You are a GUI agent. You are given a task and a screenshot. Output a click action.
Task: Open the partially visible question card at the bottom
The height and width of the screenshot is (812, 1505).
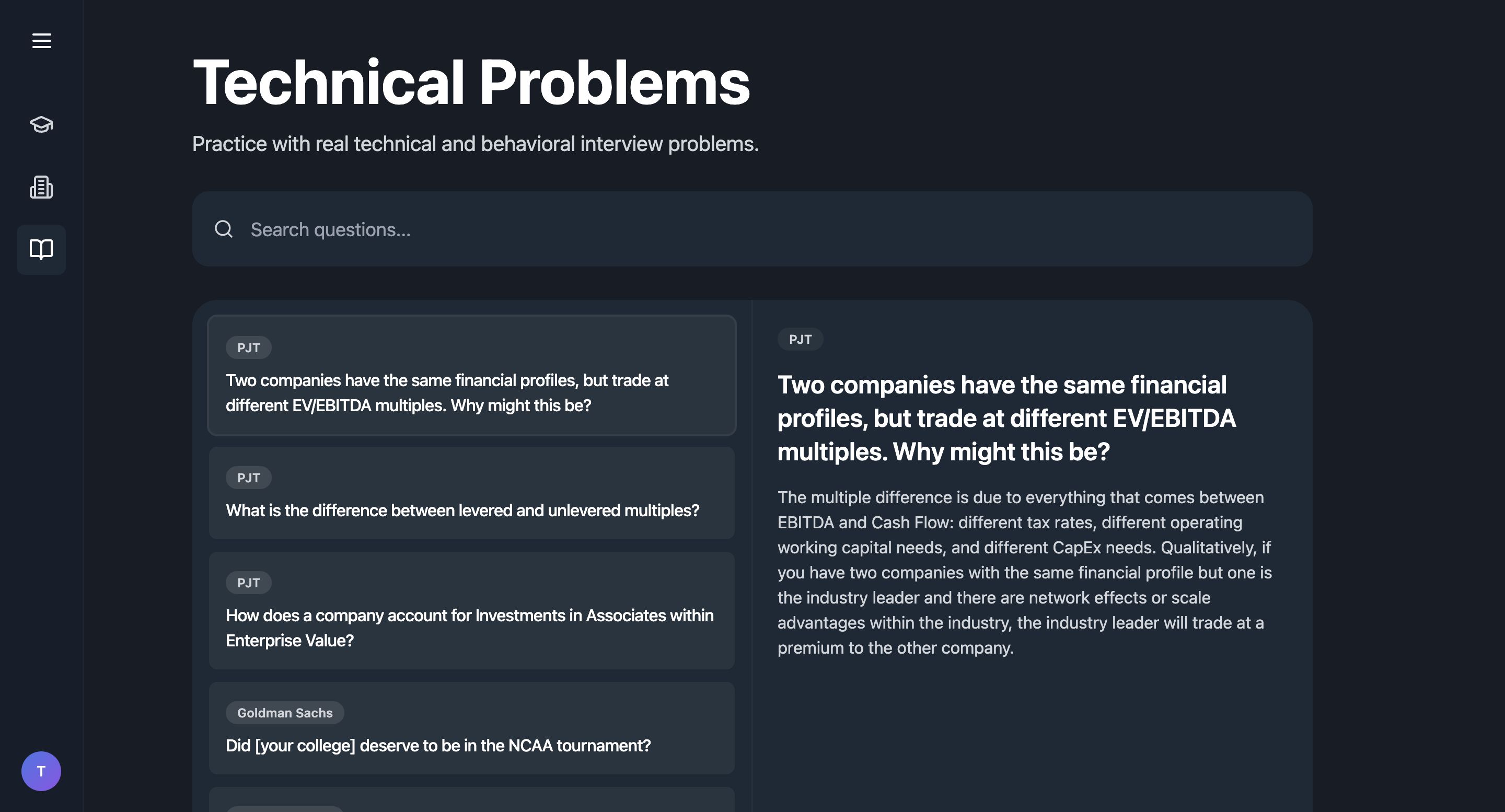coord(471,800)
